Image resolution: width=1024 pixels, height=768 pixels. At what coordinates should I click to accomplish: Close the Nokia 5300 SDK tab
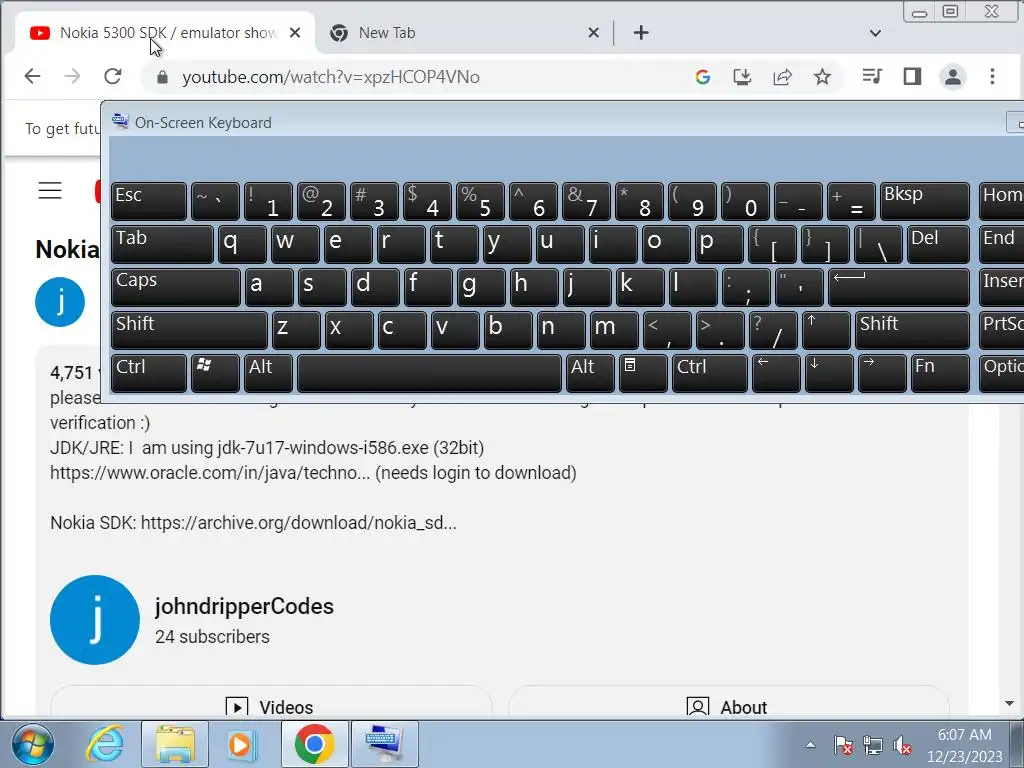295,33
